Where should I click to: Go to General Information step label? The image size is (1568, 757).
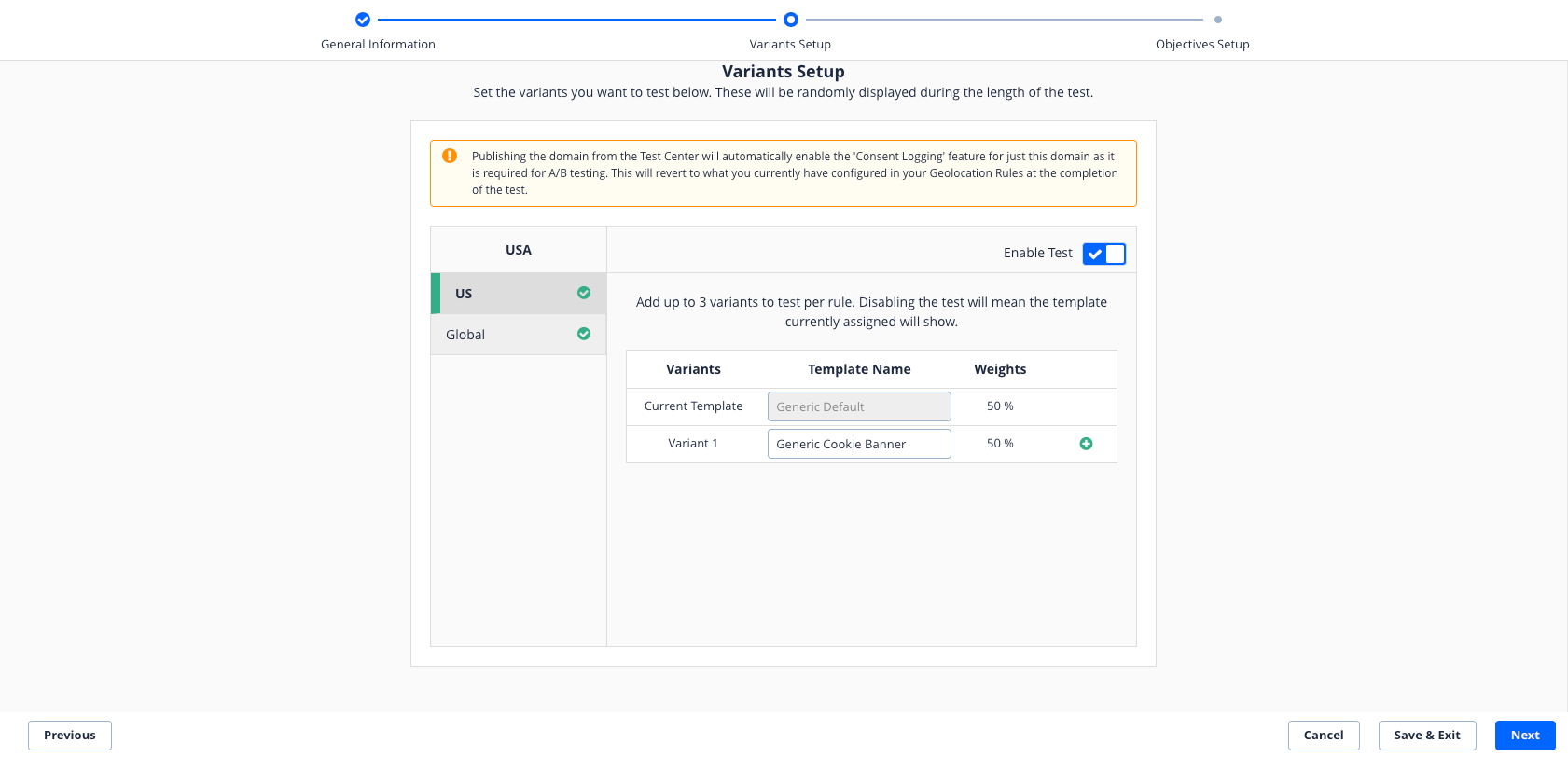(x=378, y=44)
